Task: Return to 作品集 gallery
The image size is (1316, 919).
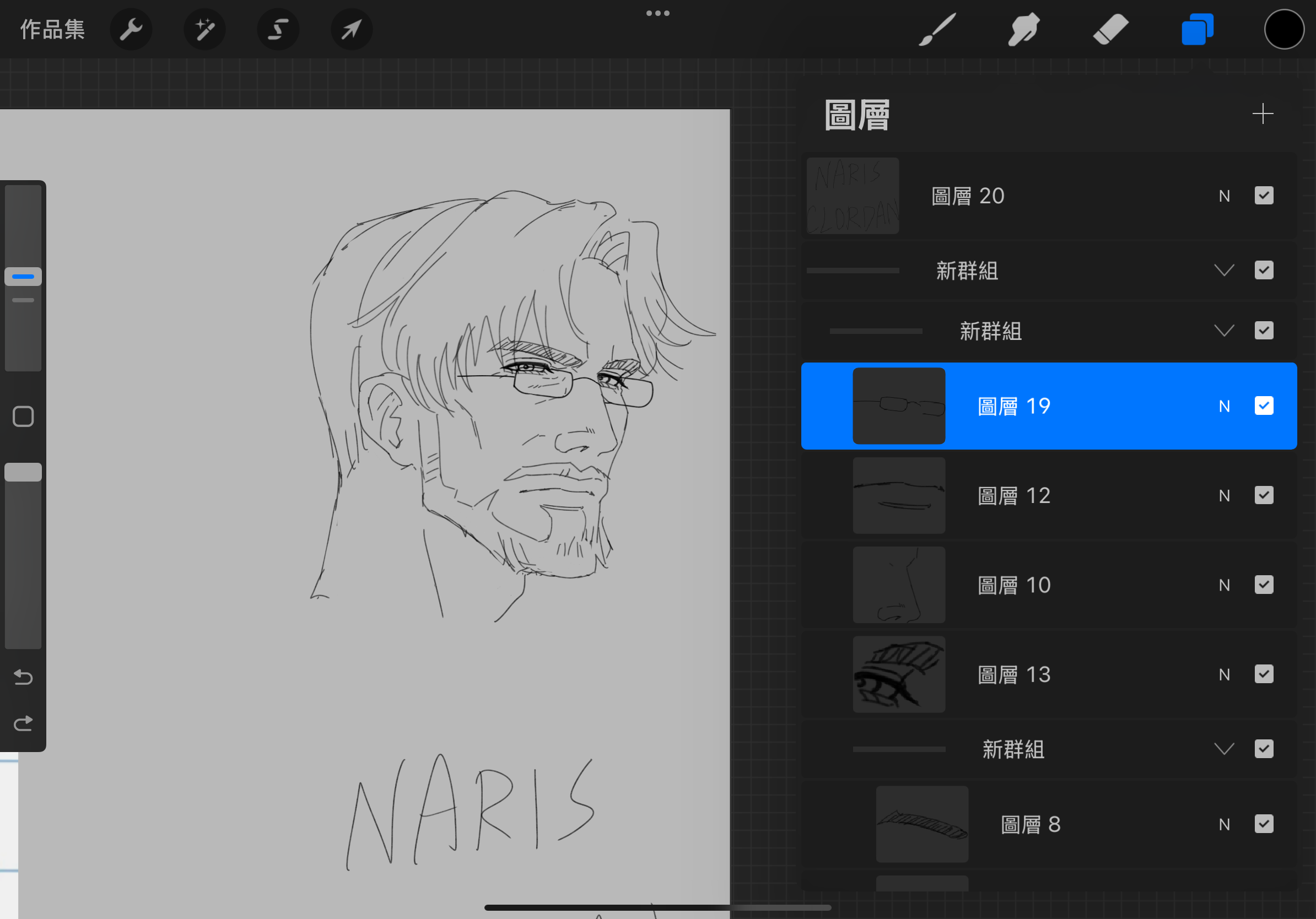Action: click(x=52, y=29)
